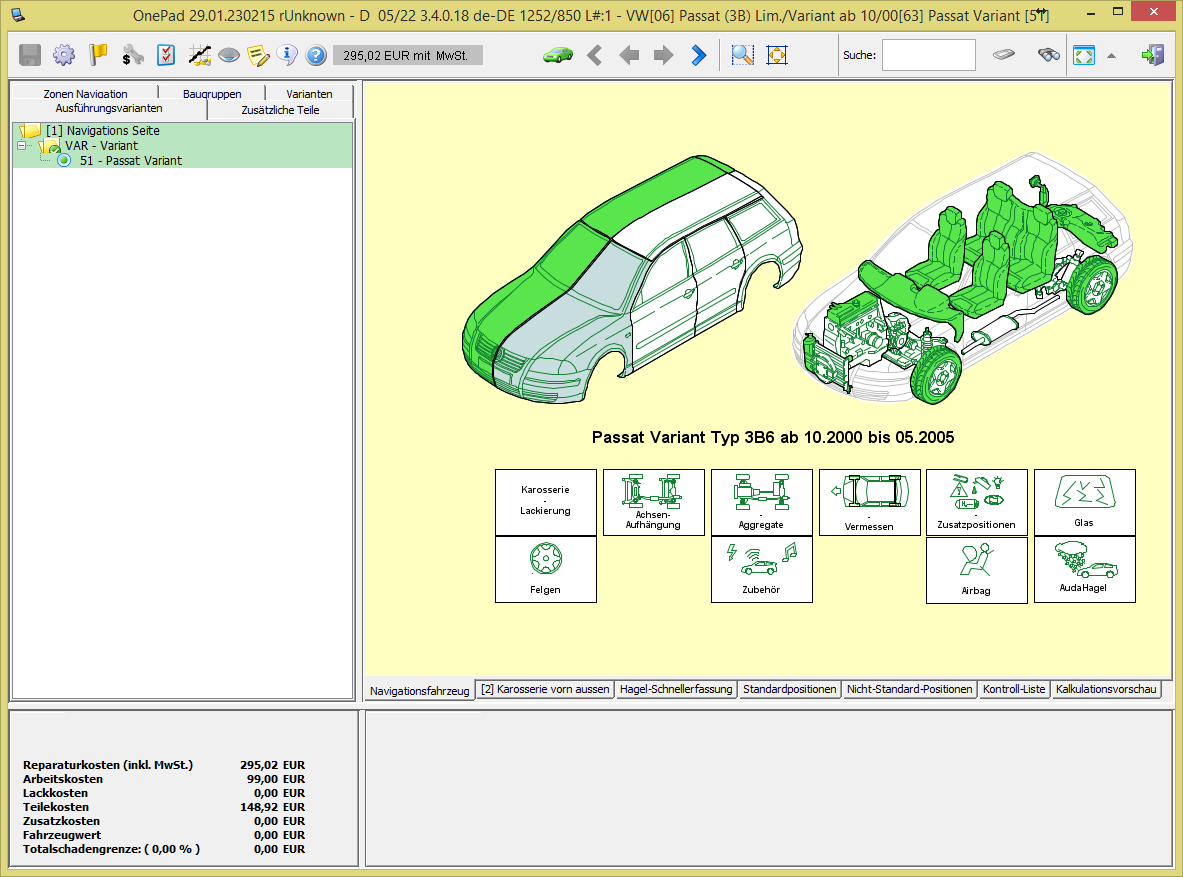Open the Hagel-Schnellerfassung tab
This screenshot has height=877, width=1183.
tap(676, 689)
